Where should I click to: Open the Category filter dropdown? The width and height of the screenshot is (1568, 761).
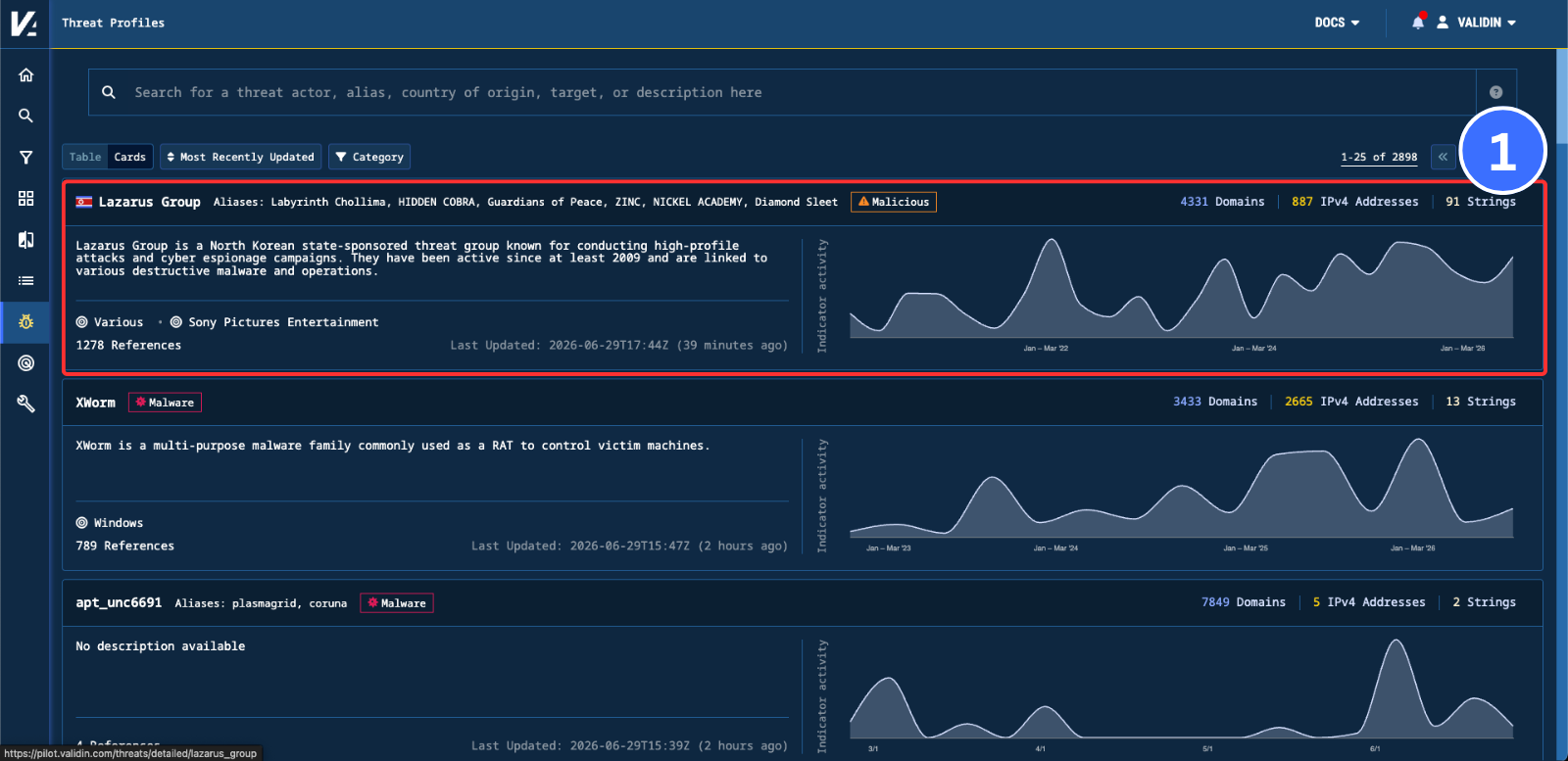369,157
